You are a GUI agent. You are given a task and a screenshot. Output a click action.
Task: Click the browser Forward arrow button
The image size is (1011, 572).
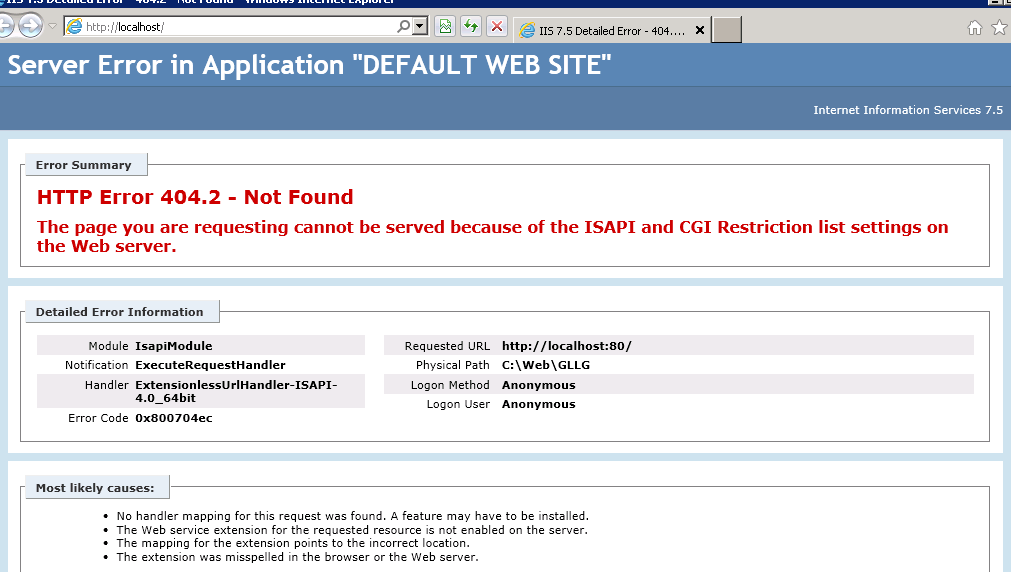click(30, 26)
